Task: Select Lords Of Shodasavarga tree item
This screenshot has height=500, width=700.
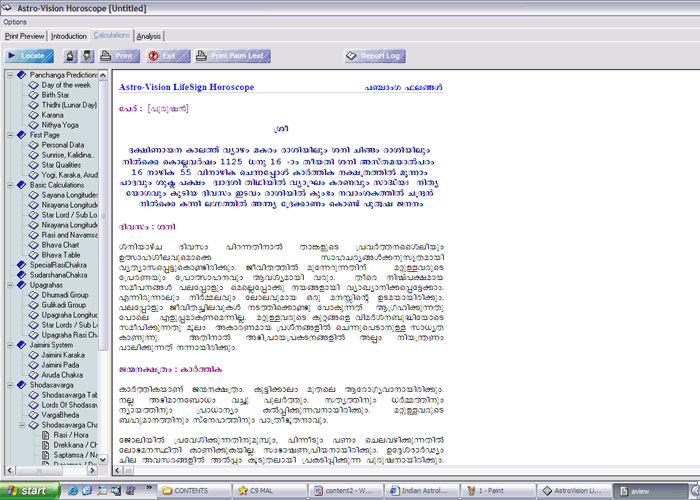Action: (69, 405)
